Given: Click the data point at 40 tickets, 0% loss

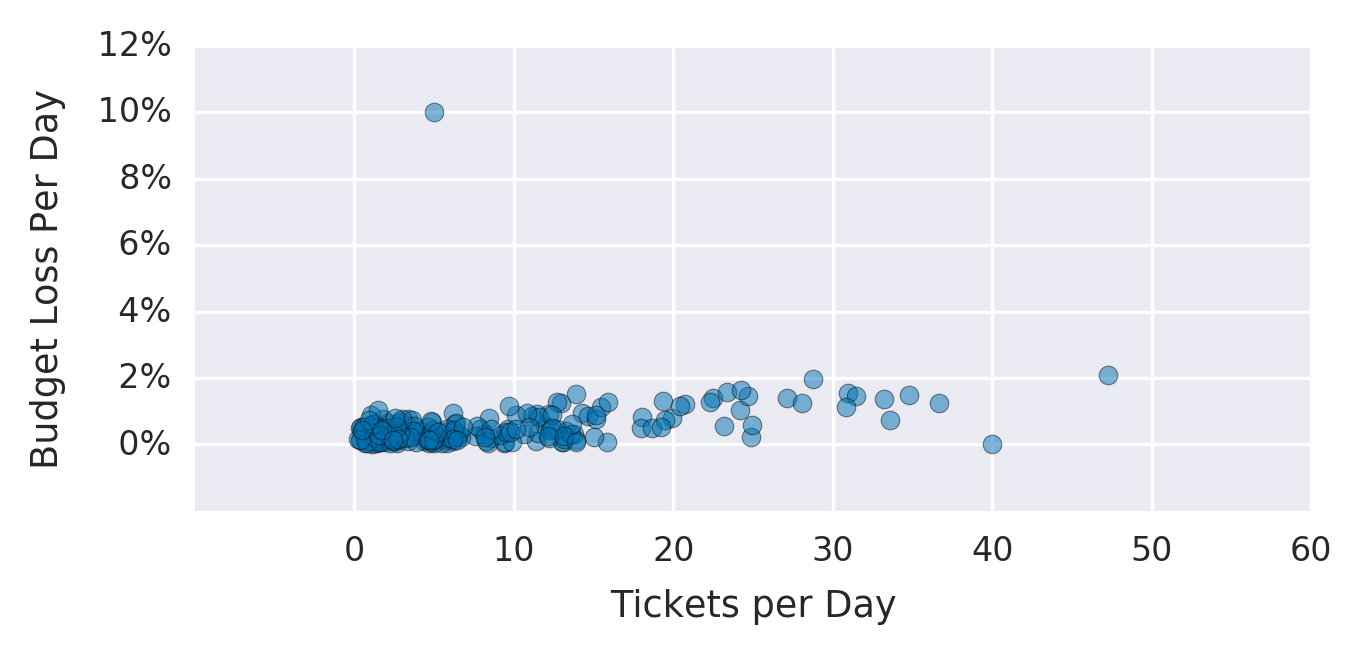Looking at the screenshot, I should (x=992, y=444).
